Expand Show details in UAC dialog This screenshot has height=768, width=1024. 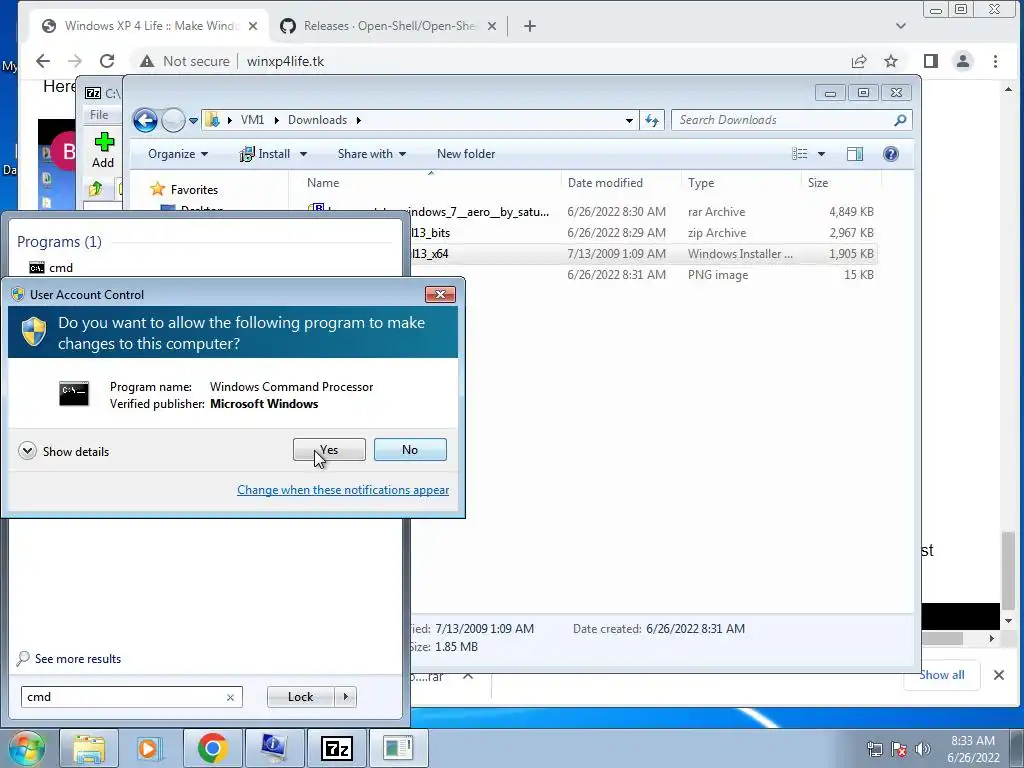[63, 451]
